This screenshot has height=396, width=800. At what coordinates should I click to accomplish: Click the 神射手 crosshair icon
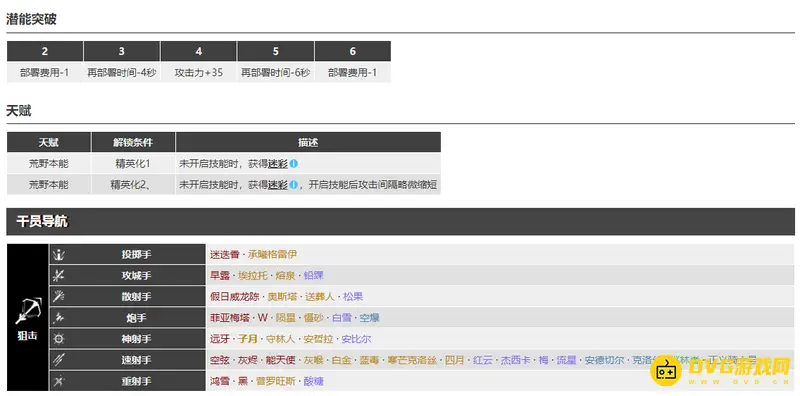(59, 339)
